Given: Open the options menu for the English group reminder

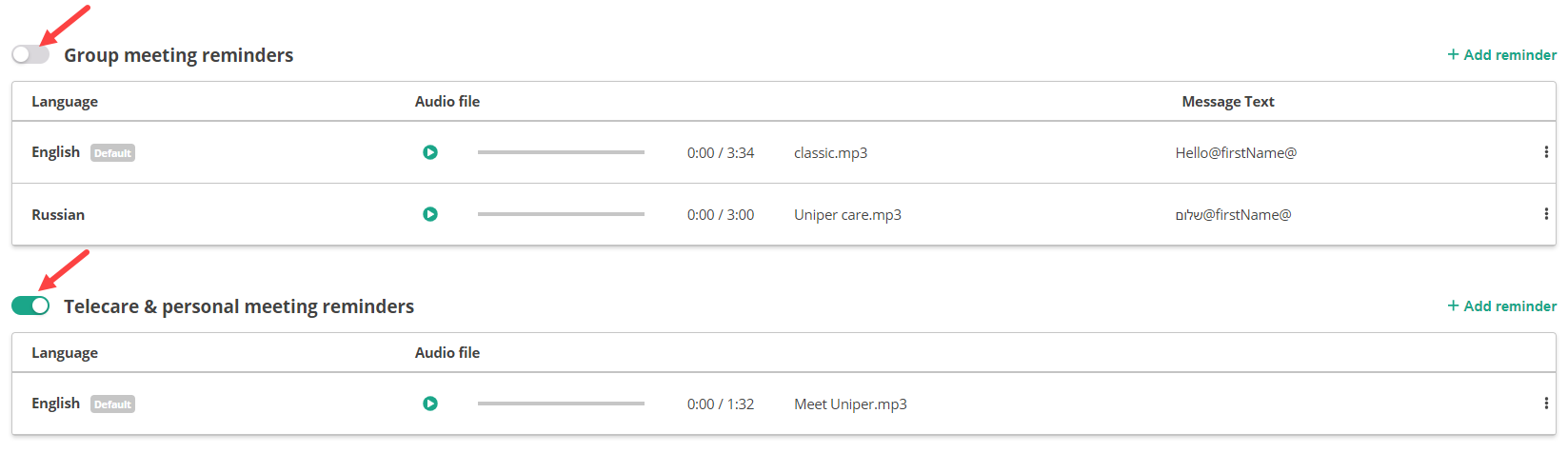Looking at the screenshot, I should pos(1546,152).
